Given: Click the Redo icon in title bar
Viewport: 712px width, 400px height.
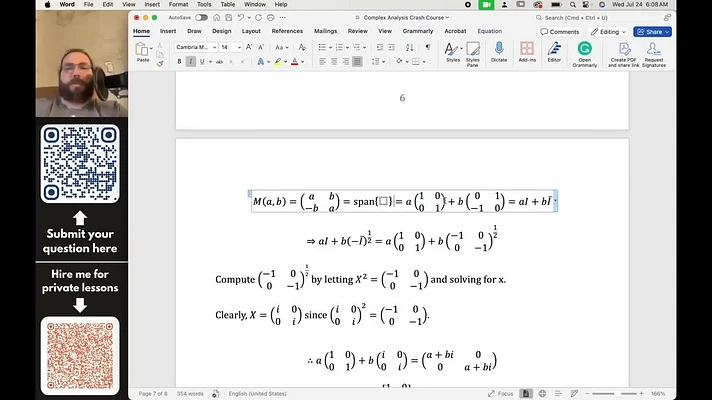Looking at the screenshot, I should [x=258, y=18].
